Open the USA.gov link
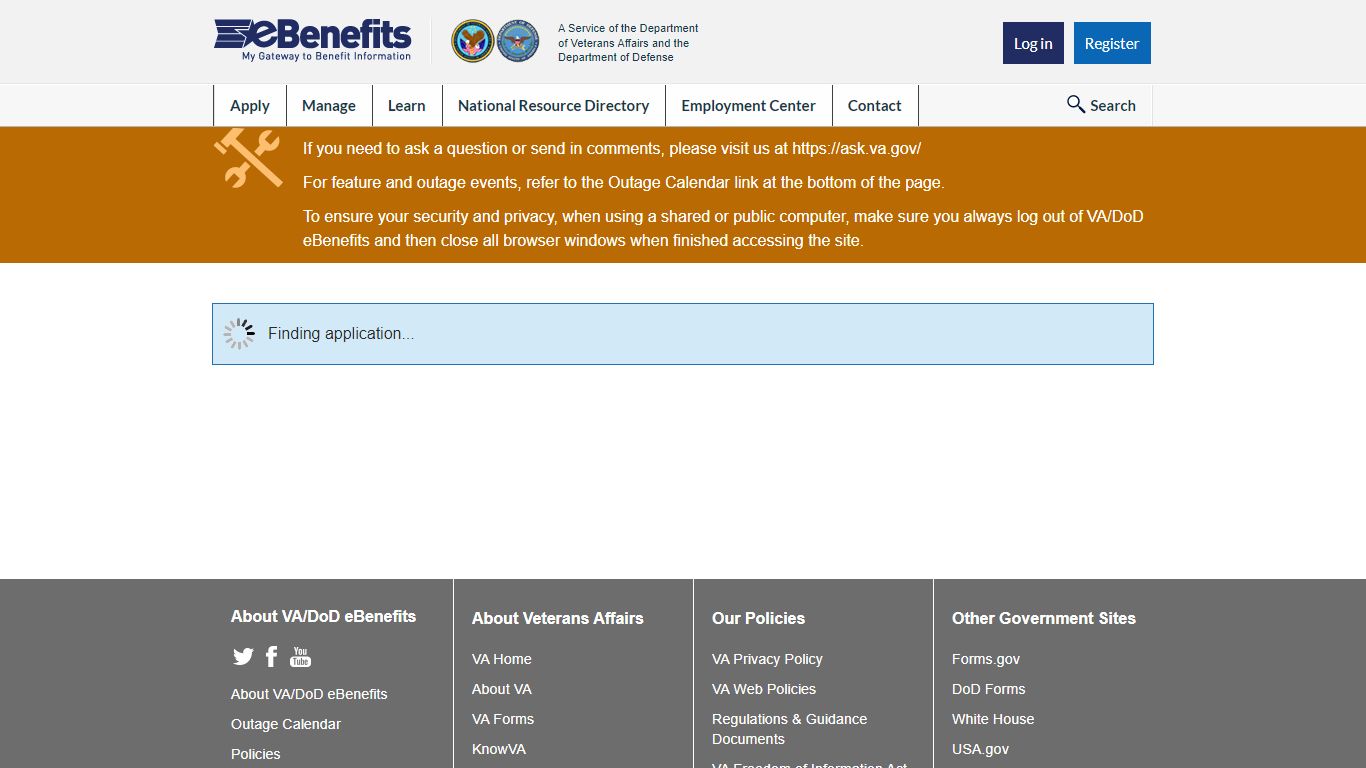 pyautogui.click(x=981, y=749)
